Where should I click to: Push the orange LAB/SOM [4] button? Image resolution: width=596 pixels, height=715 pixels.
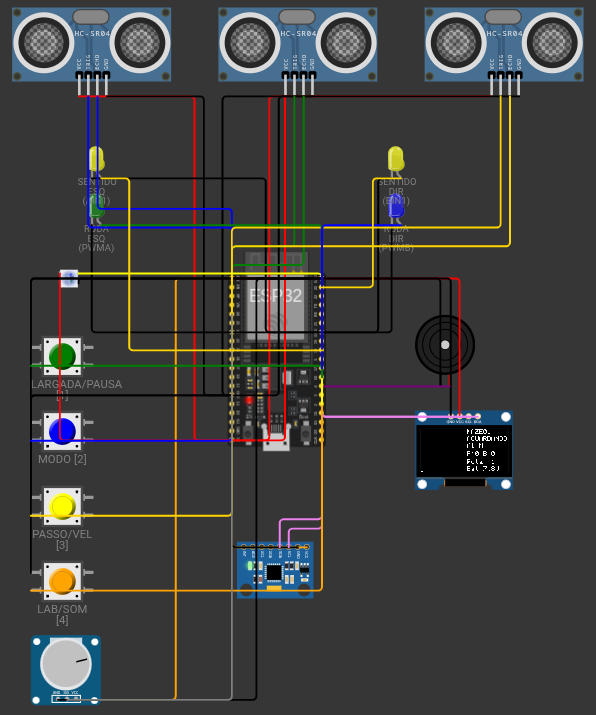click(x=62, y=581)
